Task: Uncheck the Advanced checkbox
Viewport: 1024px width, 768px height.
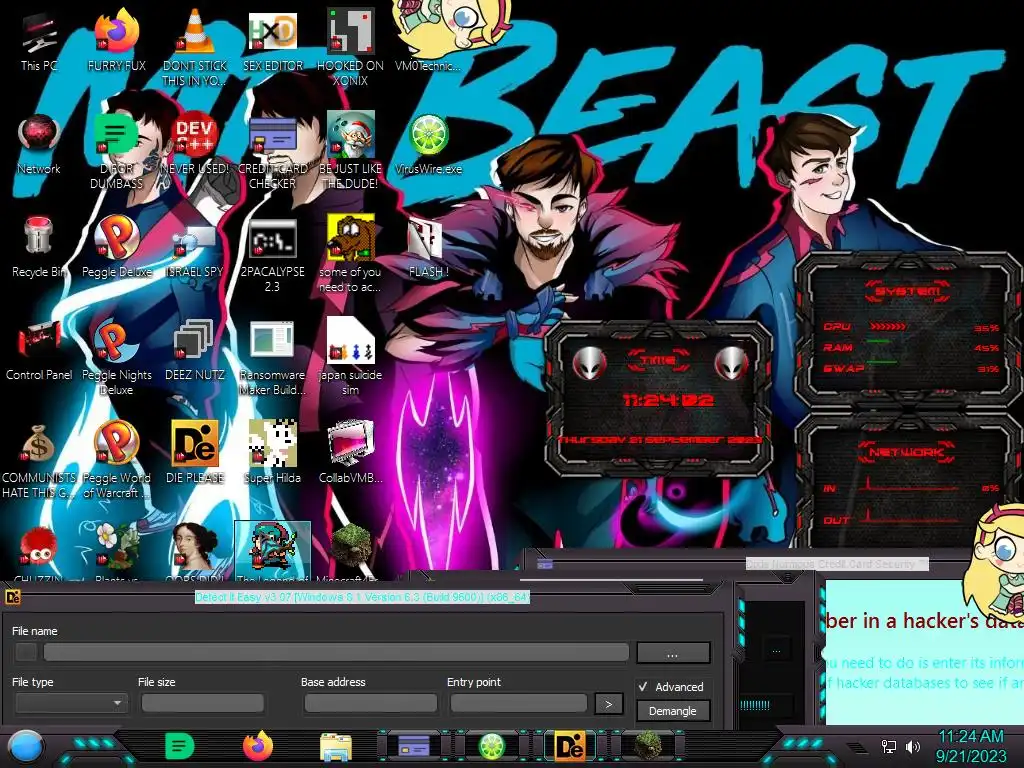Action: [x=643, y=686]
